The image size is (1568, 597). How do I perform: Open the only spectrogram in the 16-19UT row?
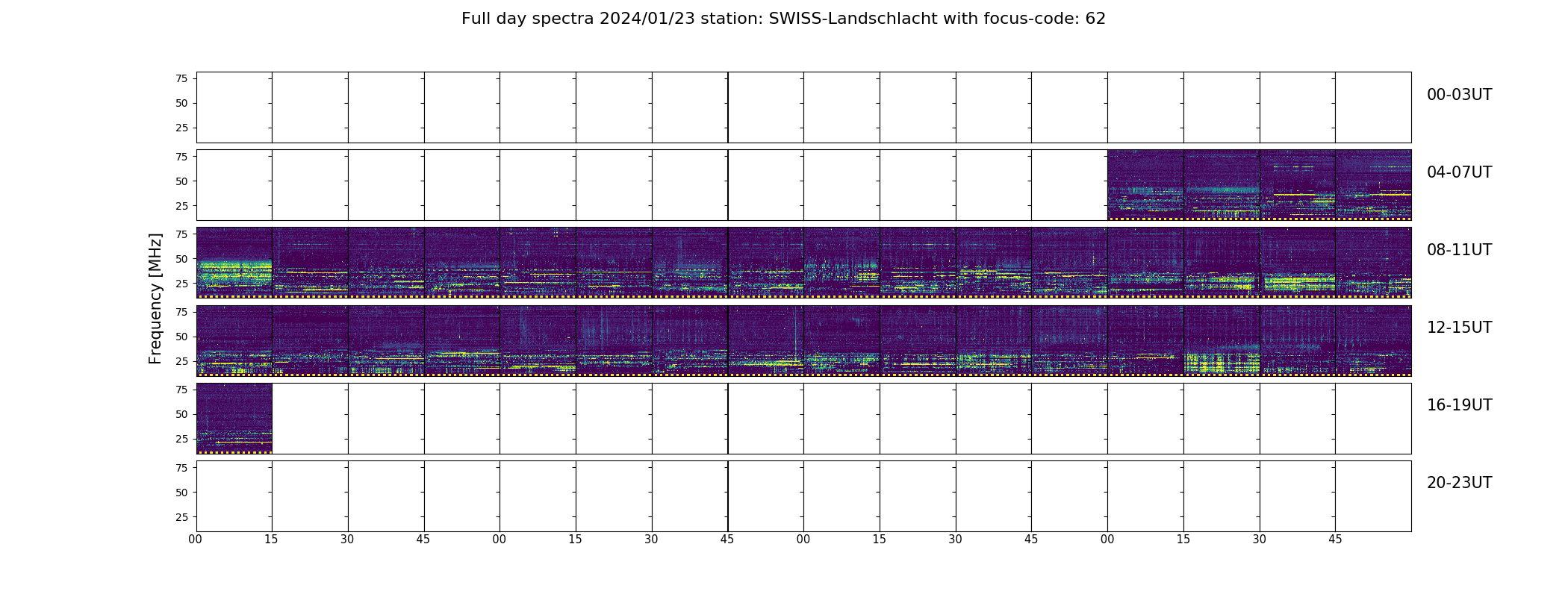click(234, 419)
